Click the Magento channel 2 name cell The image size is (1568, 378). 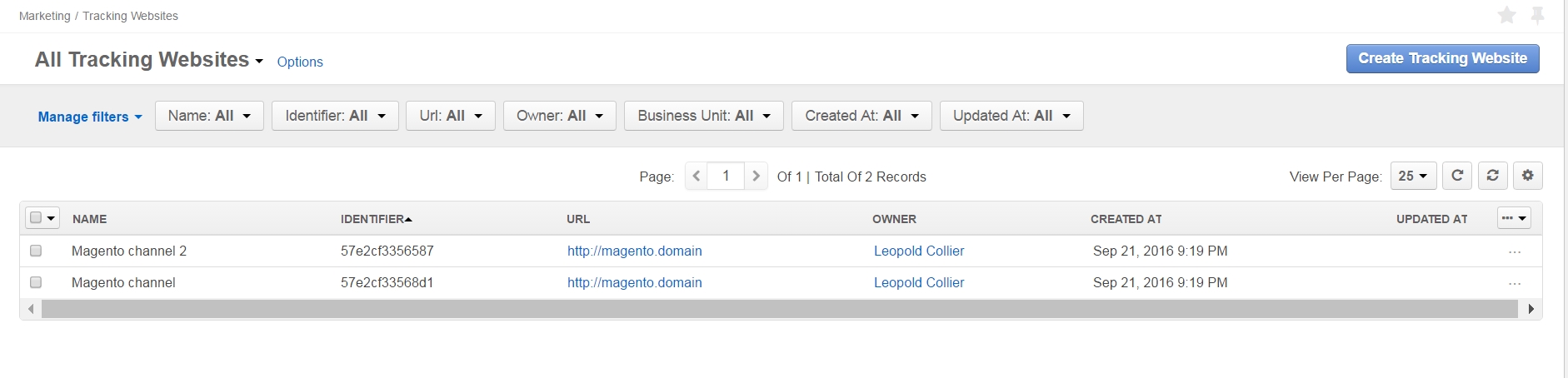[x=129, y=251]
